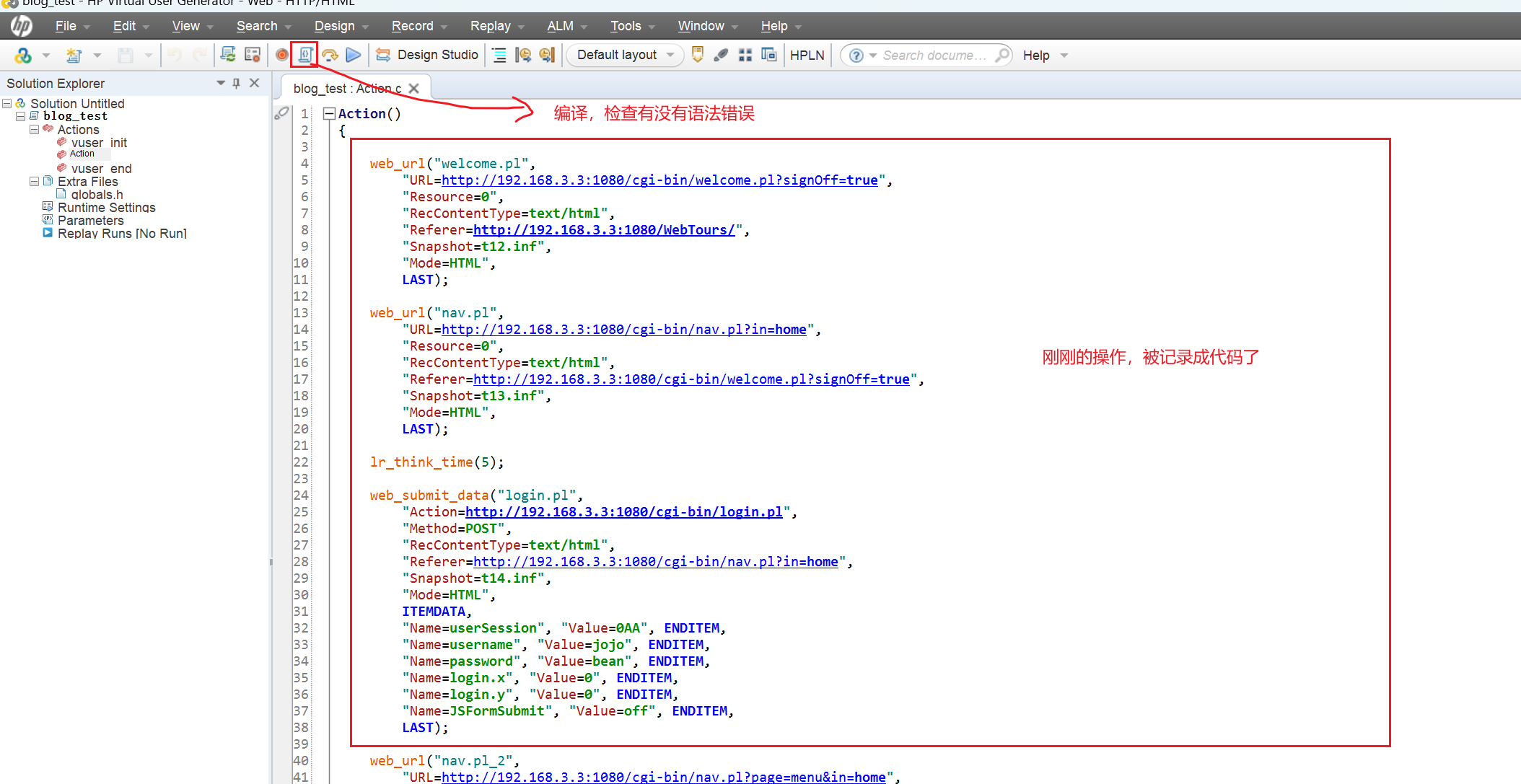Open Solution Explorer panel options arrow
Viewport: 1521px width, 784px height.
click(221, 83)
